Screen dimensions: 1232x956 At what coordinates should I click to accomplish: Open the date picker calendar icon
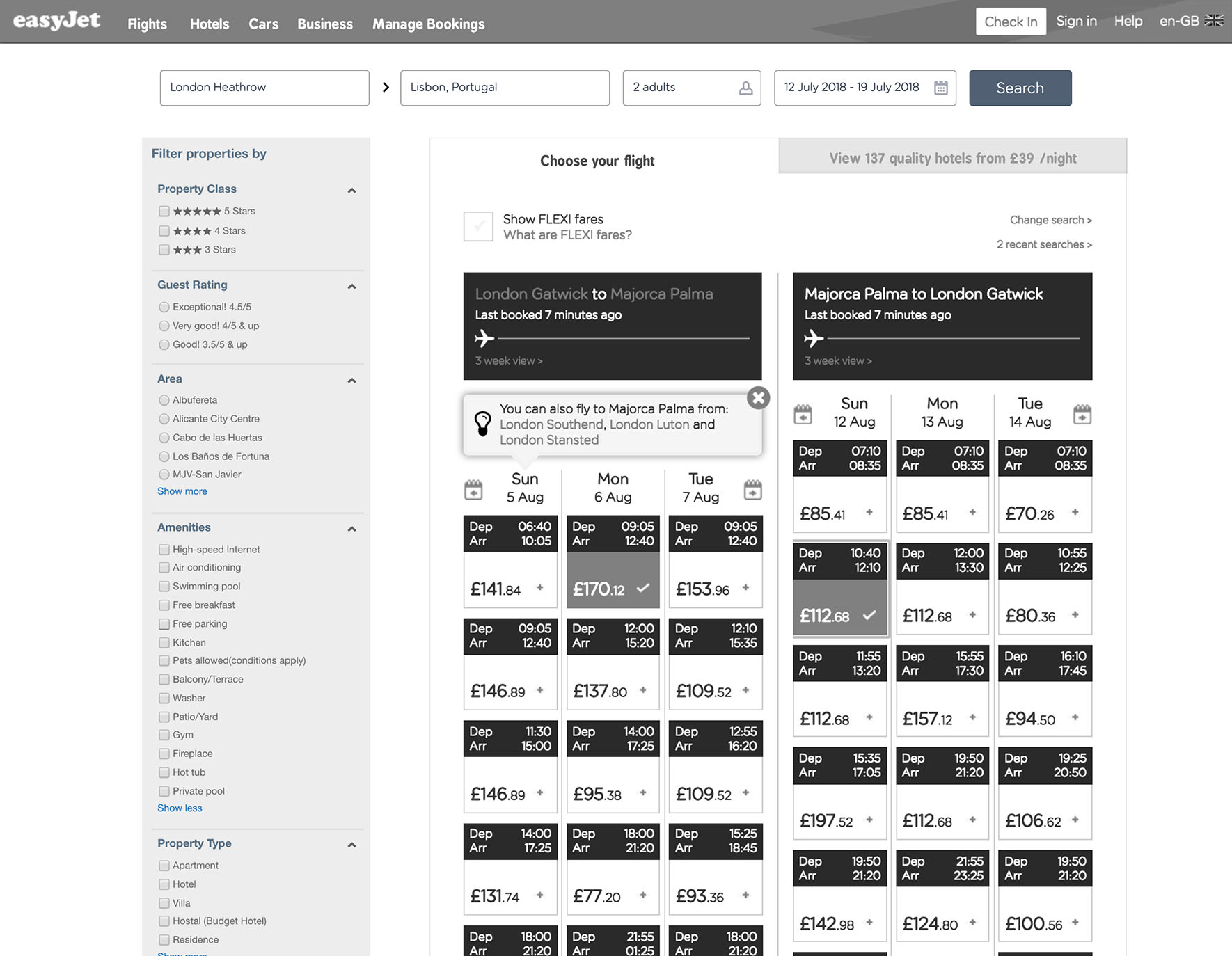click(940, 88)
